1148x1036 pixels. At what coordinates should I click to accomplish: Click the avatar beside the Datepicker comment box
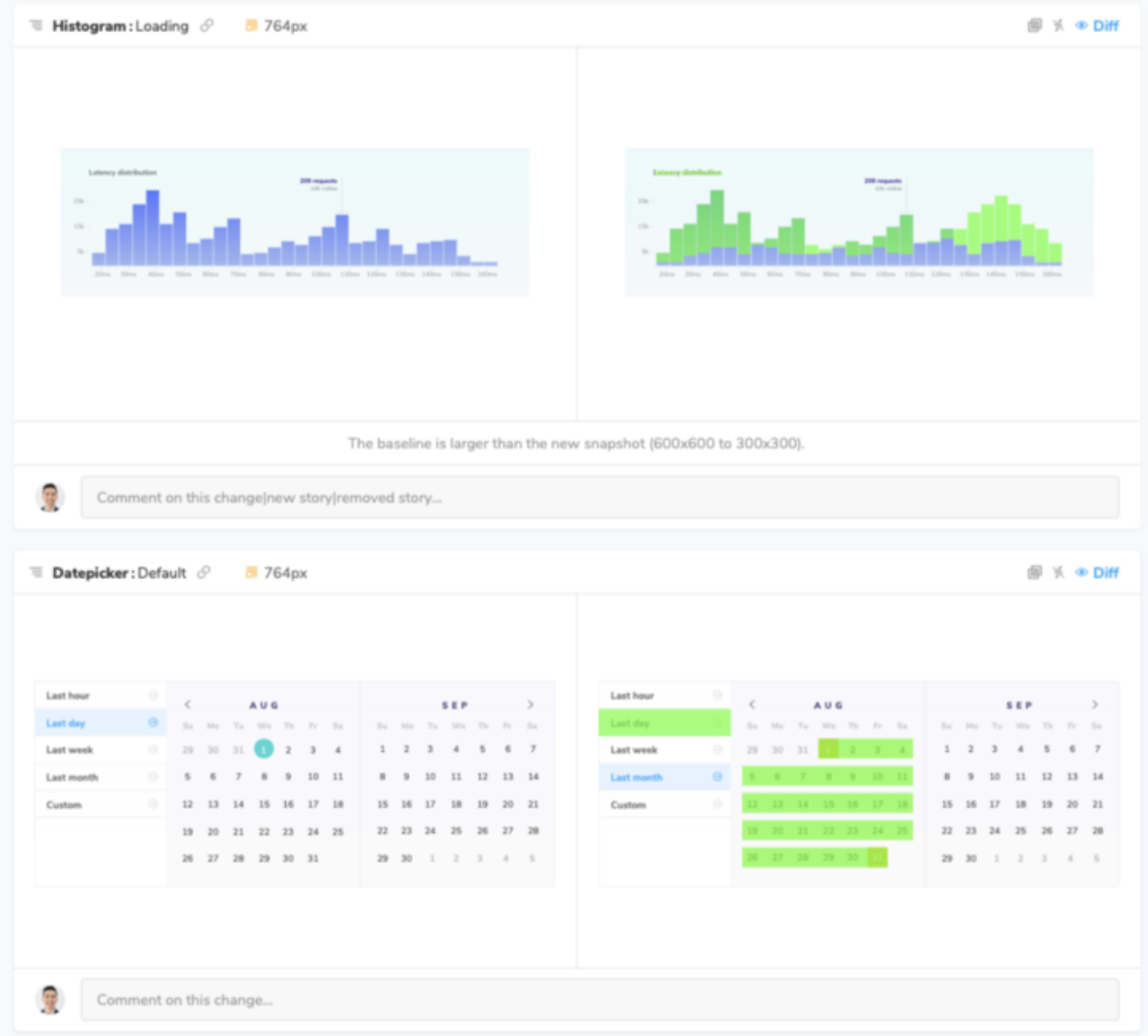coord(50,999)
